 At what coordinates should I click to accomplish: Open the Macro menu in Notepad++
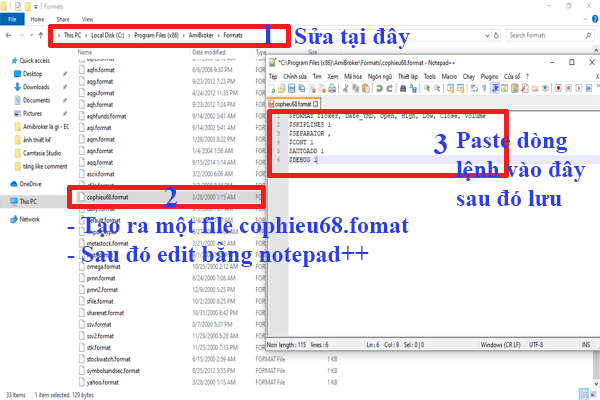click(x=449, y=77)
